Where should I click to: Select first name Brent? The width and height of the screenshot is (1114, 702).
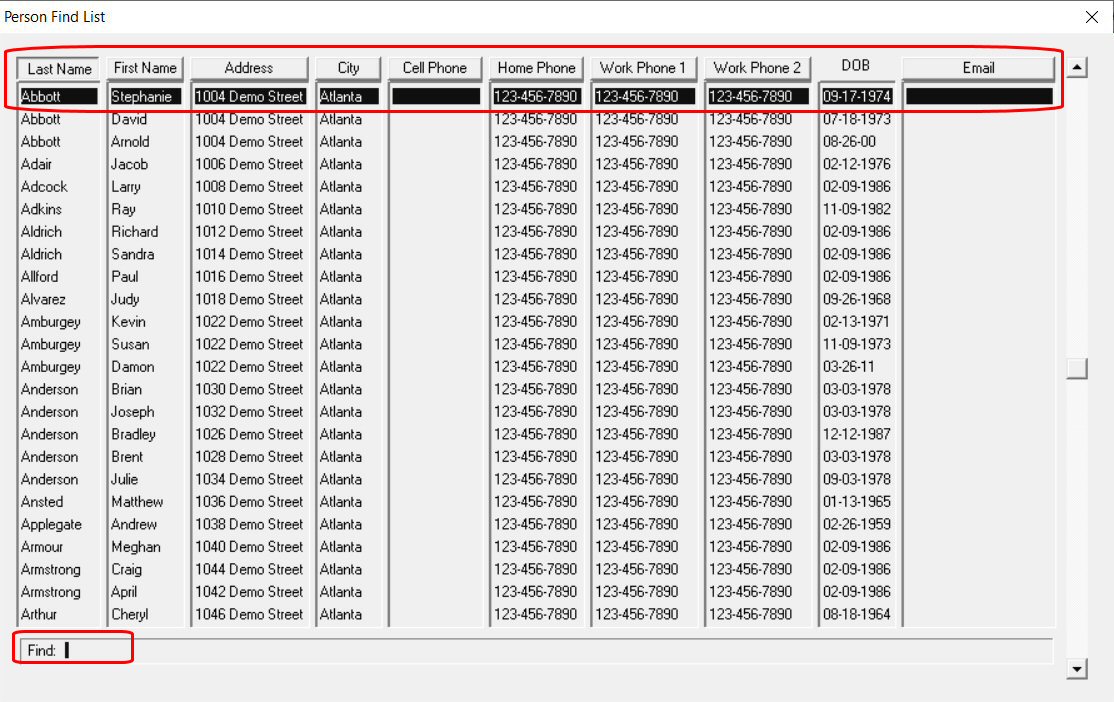click(x=126, y=457)
